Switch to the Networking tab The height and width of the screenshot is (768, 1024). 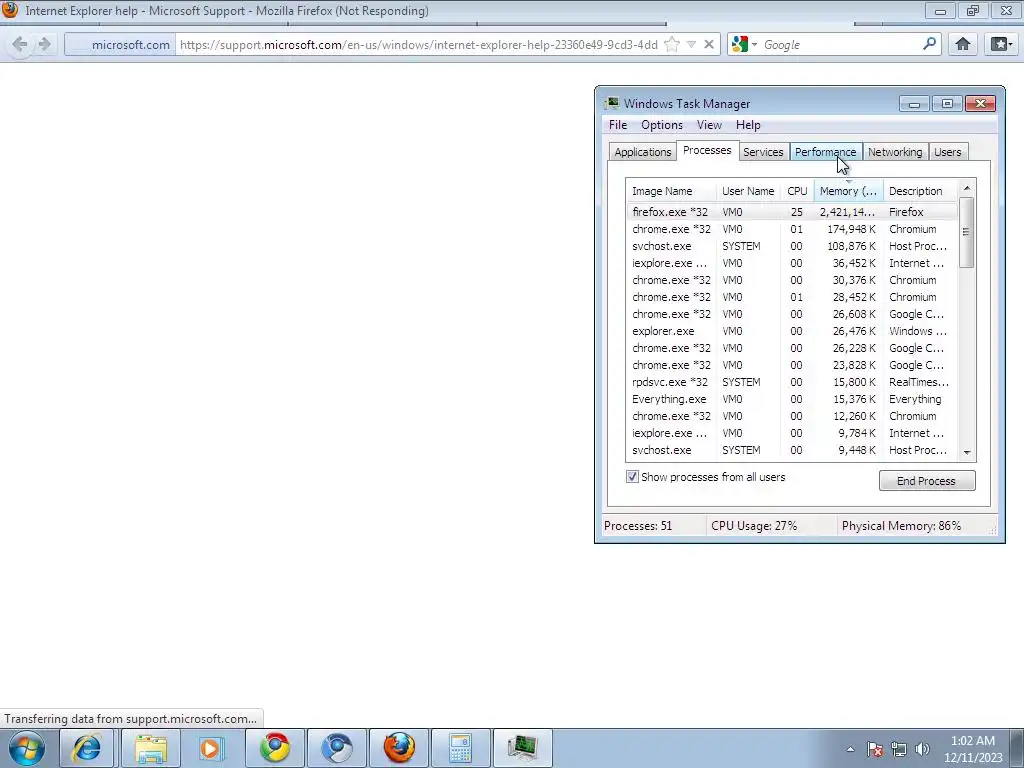point(895,152)
